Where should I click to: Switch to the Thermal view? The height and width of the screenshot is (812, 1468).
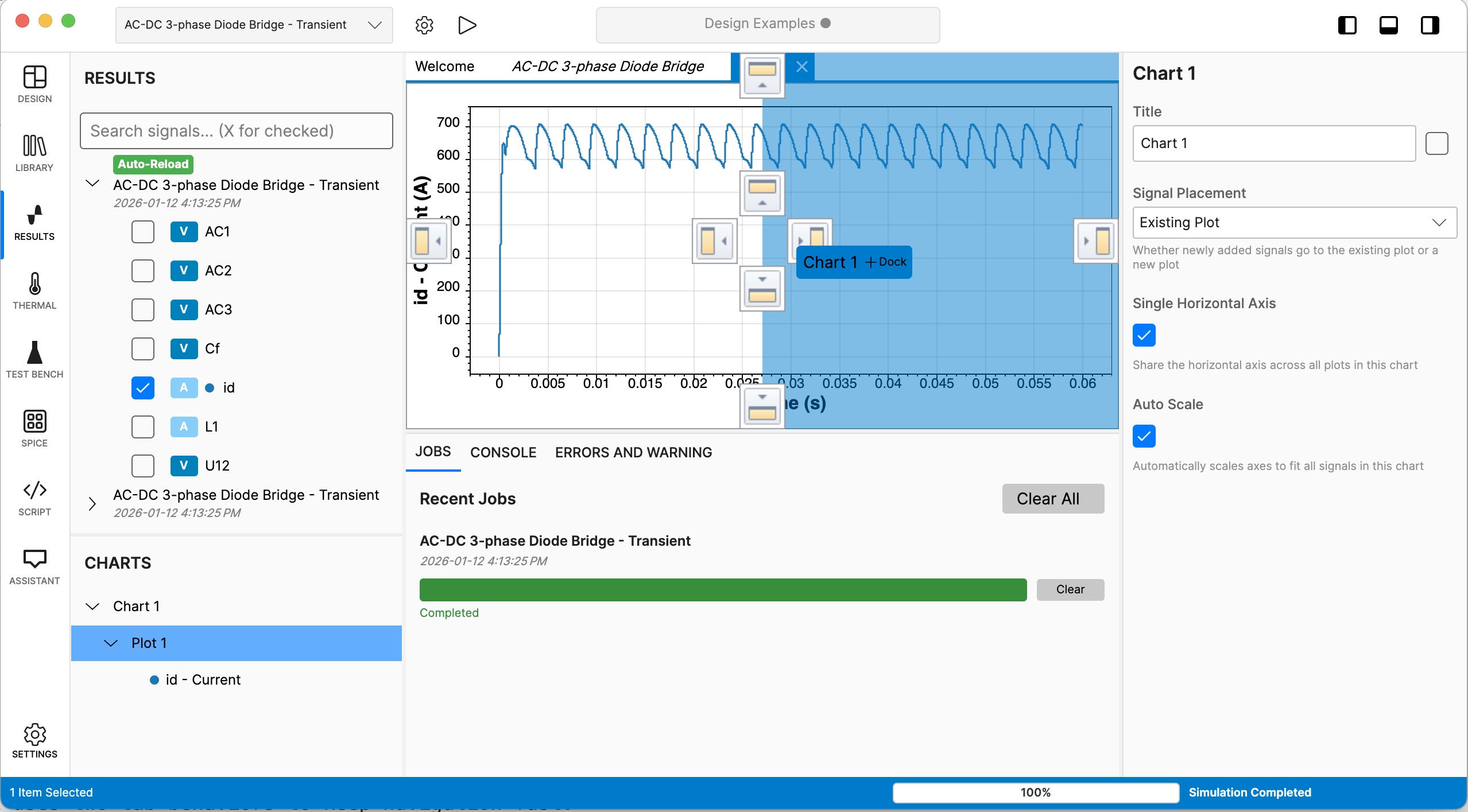coord(34,290)
